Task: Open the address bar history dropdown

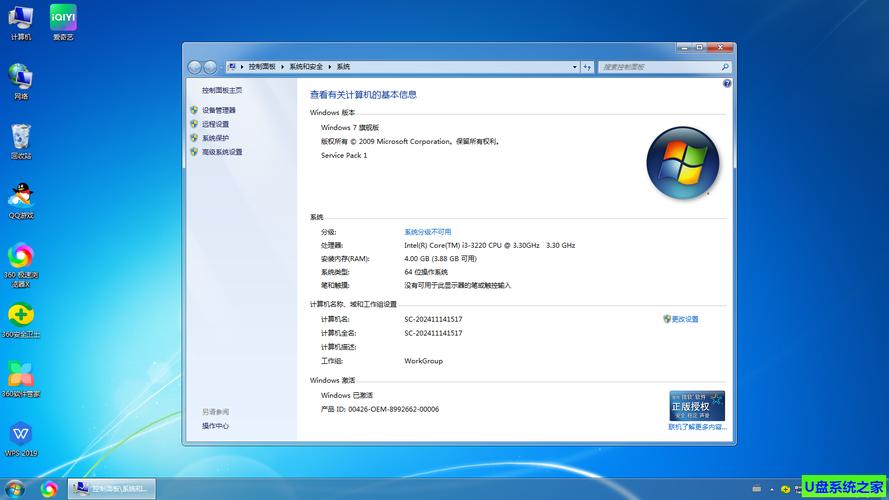Action: point(574,67)
